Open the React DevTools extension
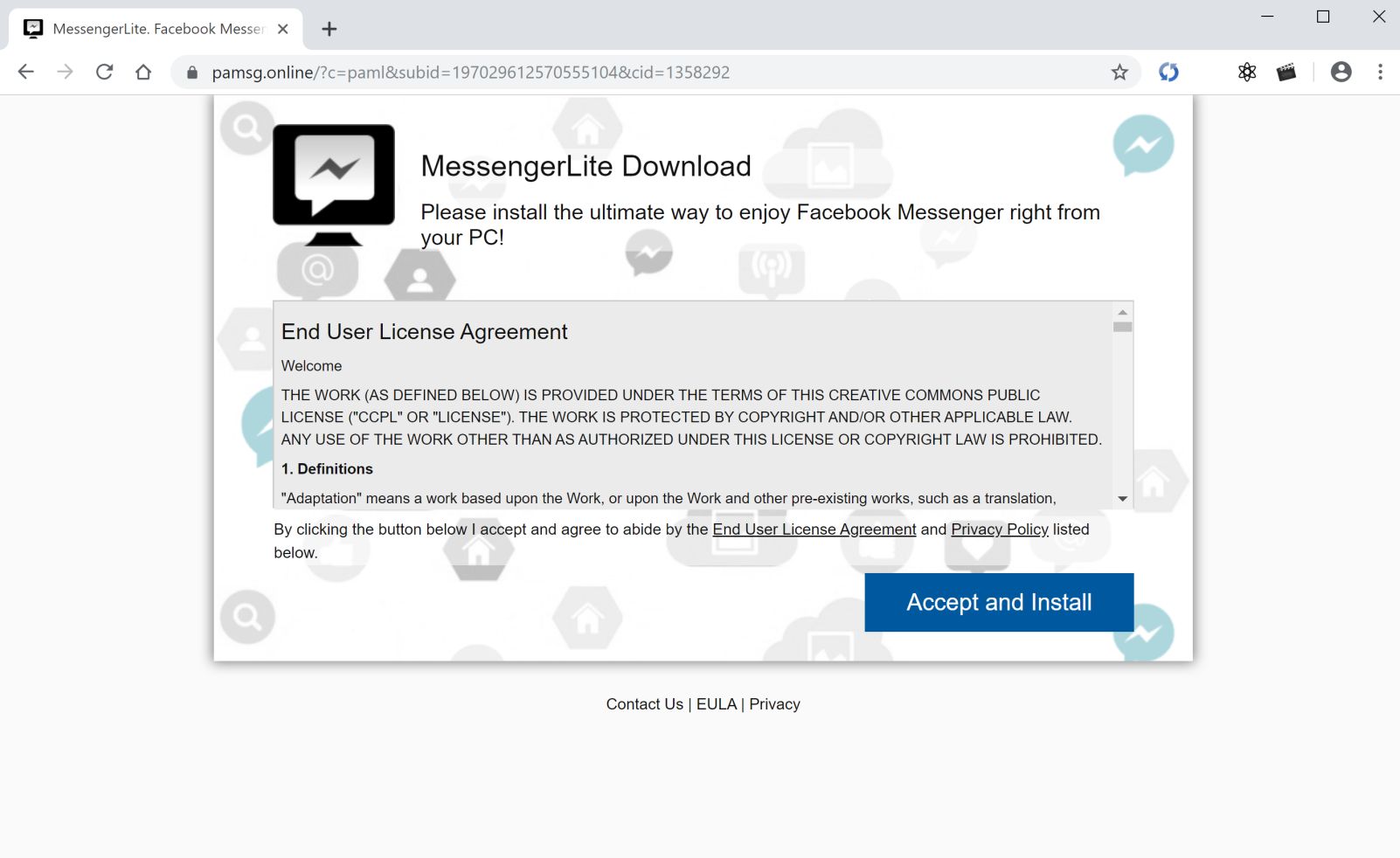Viewport: 1400px width, 858px height. pos(1247,73)
